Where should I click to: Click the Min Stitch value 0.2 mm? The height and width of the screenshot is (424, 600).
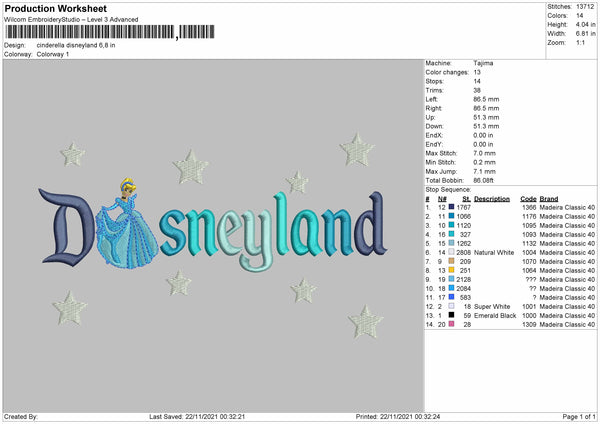tap(484, 162)
